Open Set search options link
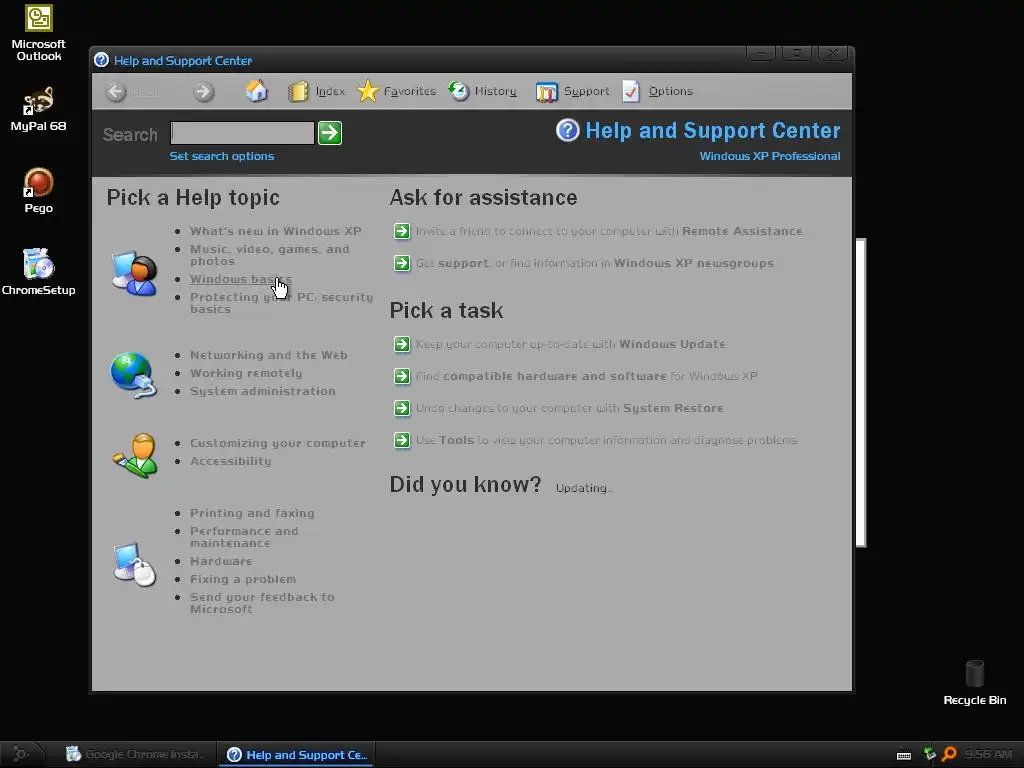1024x768 pixels. click(221, 156)
